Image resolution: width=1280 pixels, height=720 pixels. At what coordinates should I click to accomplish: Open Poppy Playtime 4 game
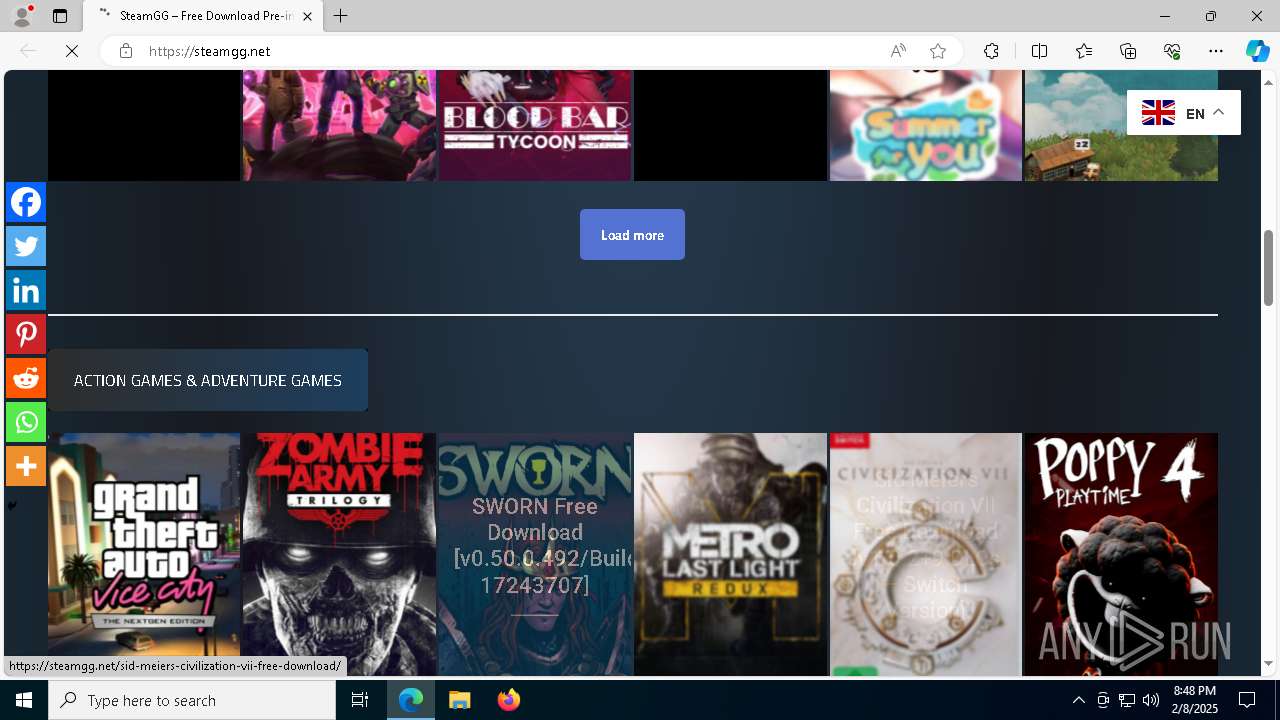click(1121, 554)
